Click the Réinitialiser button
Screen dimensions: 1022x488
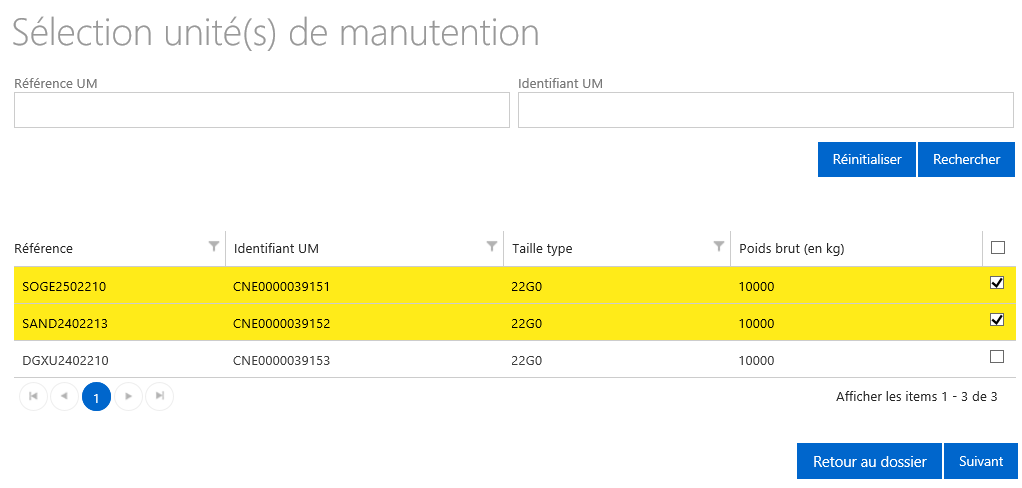[867, 159]
